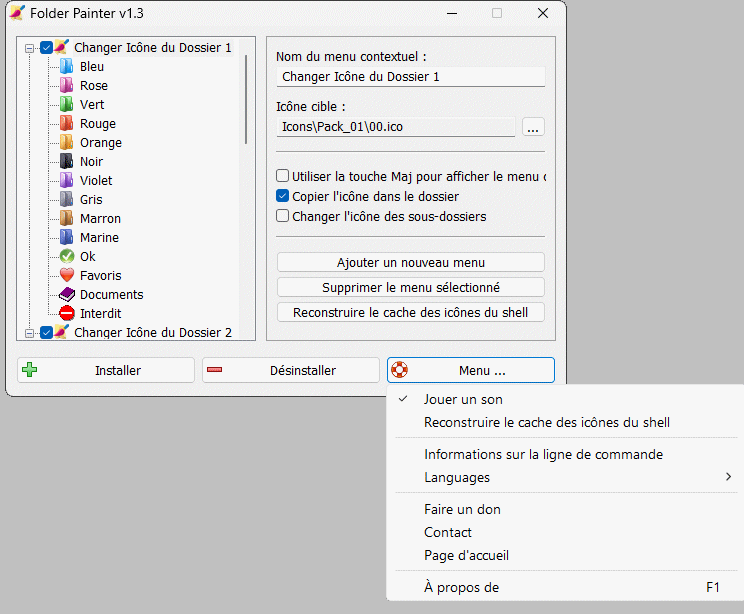Click the paintbrush icon of Changer Icône du Dossier 2
The image size is (744, 614).
pos(62,332)
